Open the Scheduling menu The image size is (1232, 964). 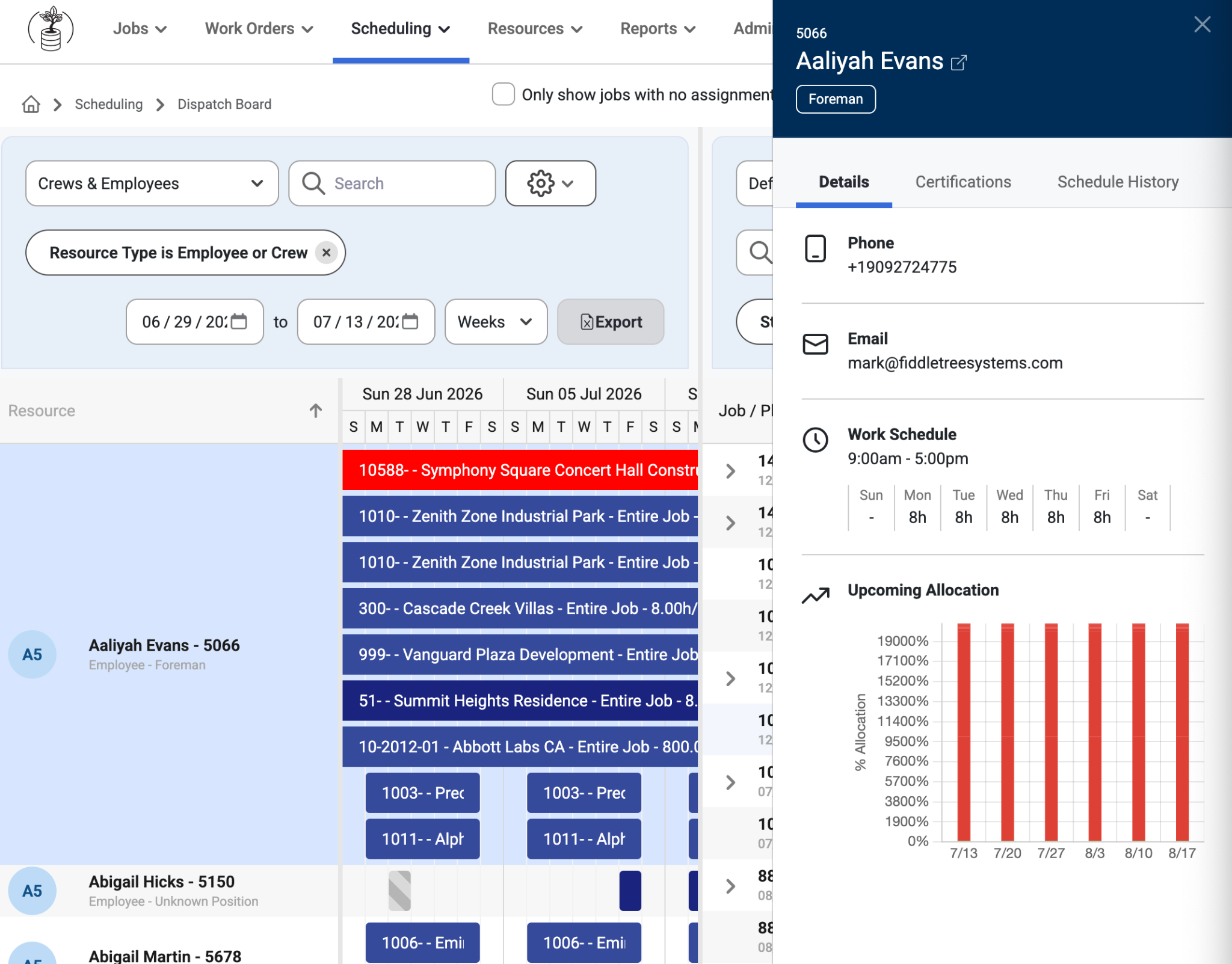tap(401, 29)
